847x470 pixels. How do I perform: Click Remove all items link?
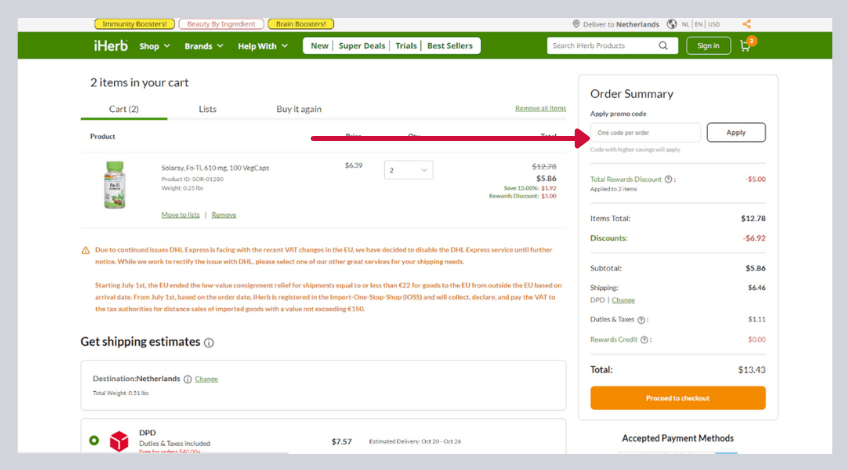540,108
